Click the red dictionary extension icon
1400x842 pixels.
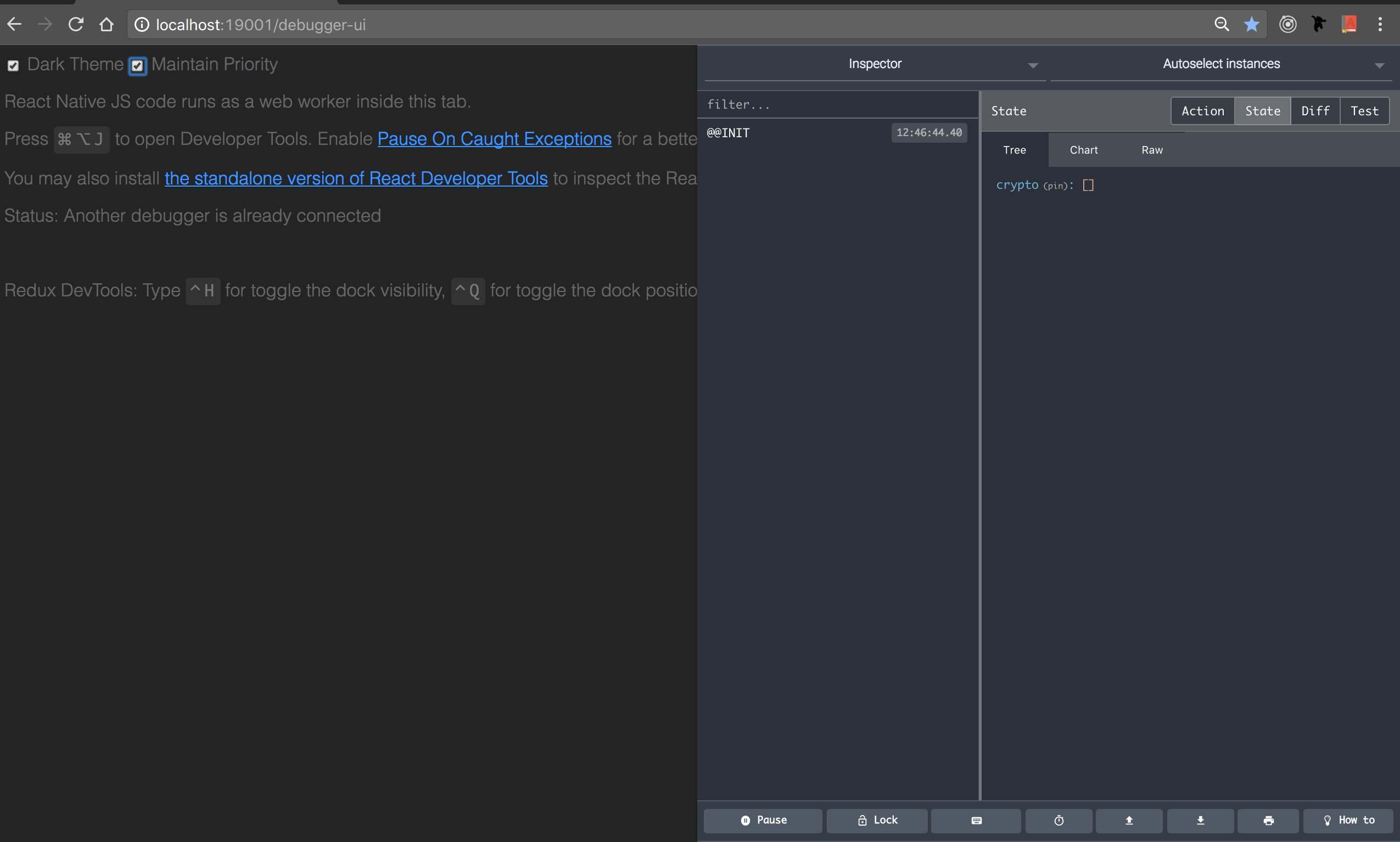(1349, 24)
